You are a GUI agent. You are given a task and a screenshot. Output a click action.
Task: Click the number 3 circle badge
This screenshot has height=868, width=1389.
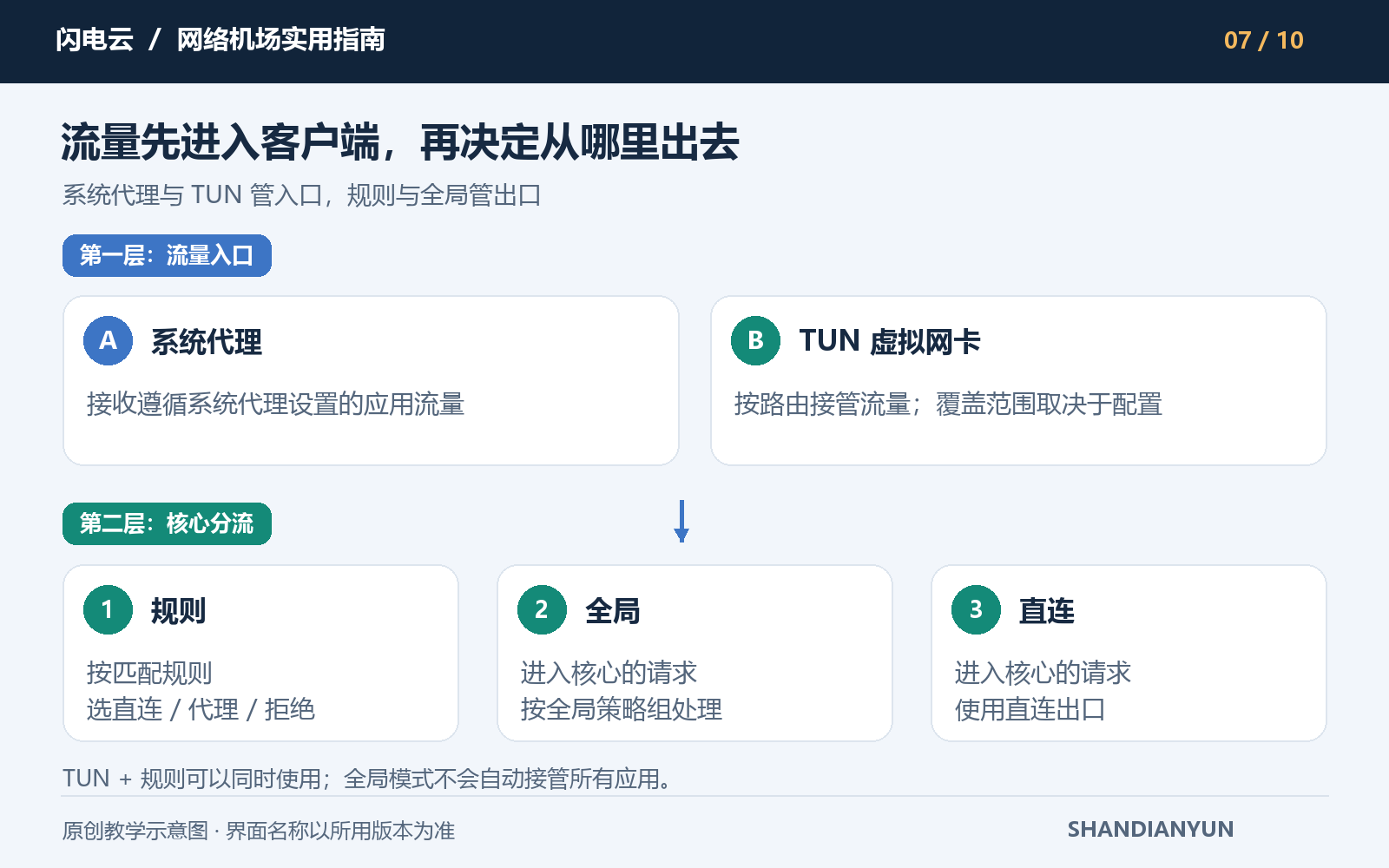click(976, 610)
